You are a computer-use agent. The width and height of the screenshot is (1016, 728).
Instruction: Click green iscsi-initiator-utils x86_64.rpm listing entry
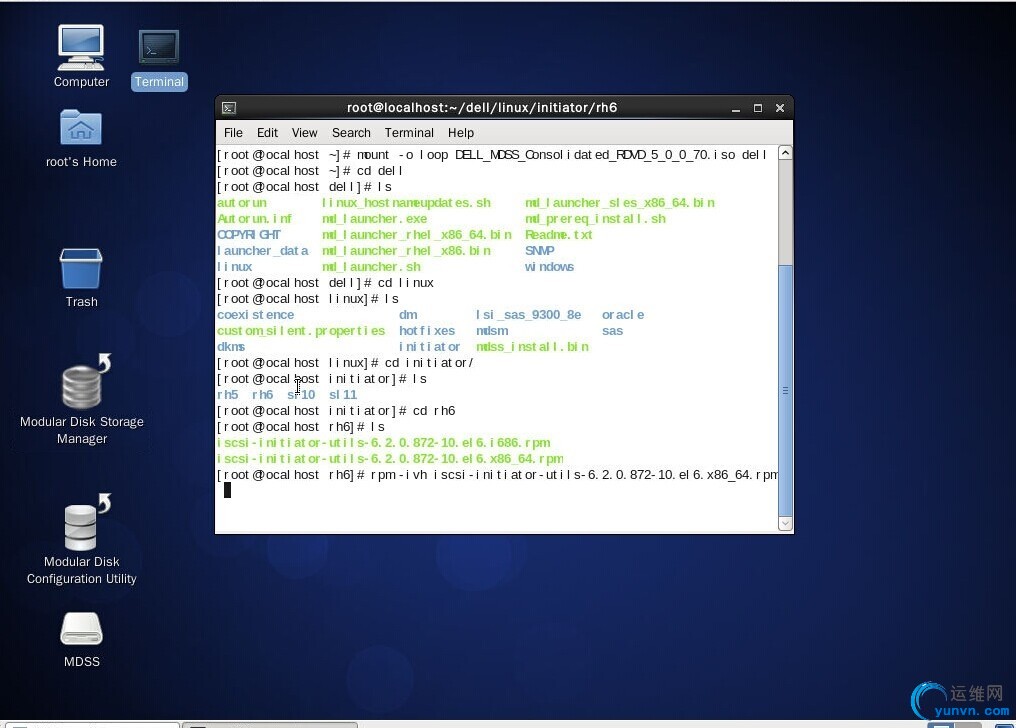click(x=390, y=459)
